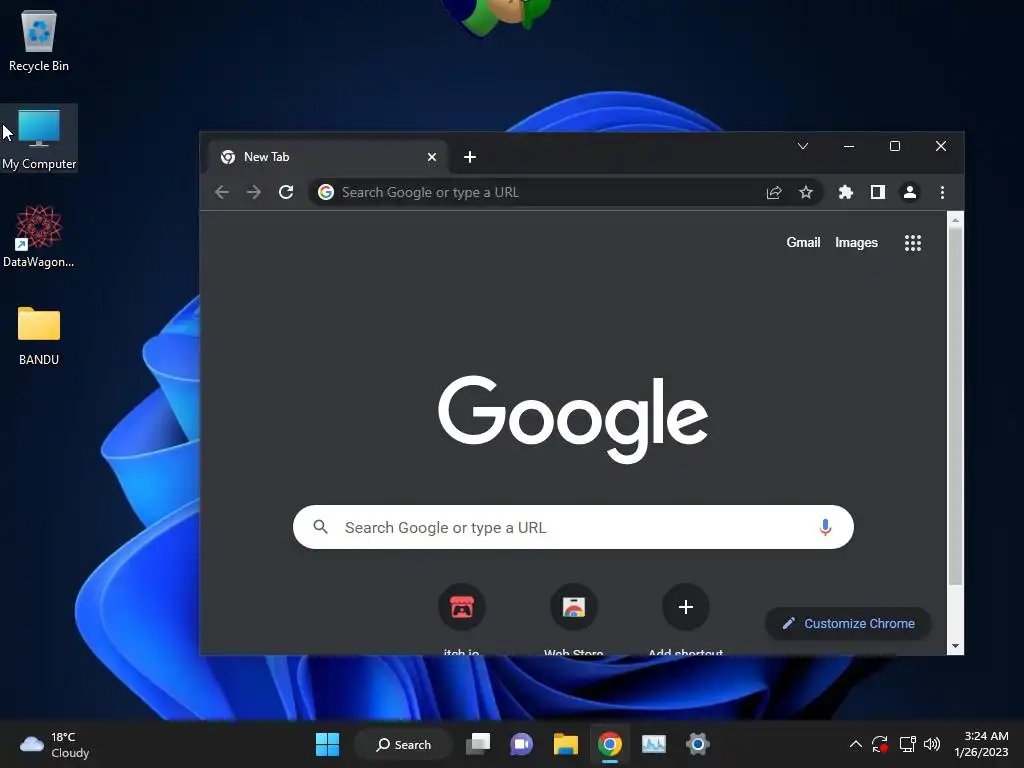Click the taskbar Search box
Screen dimensions: 1024x768
tap(403, 744)
